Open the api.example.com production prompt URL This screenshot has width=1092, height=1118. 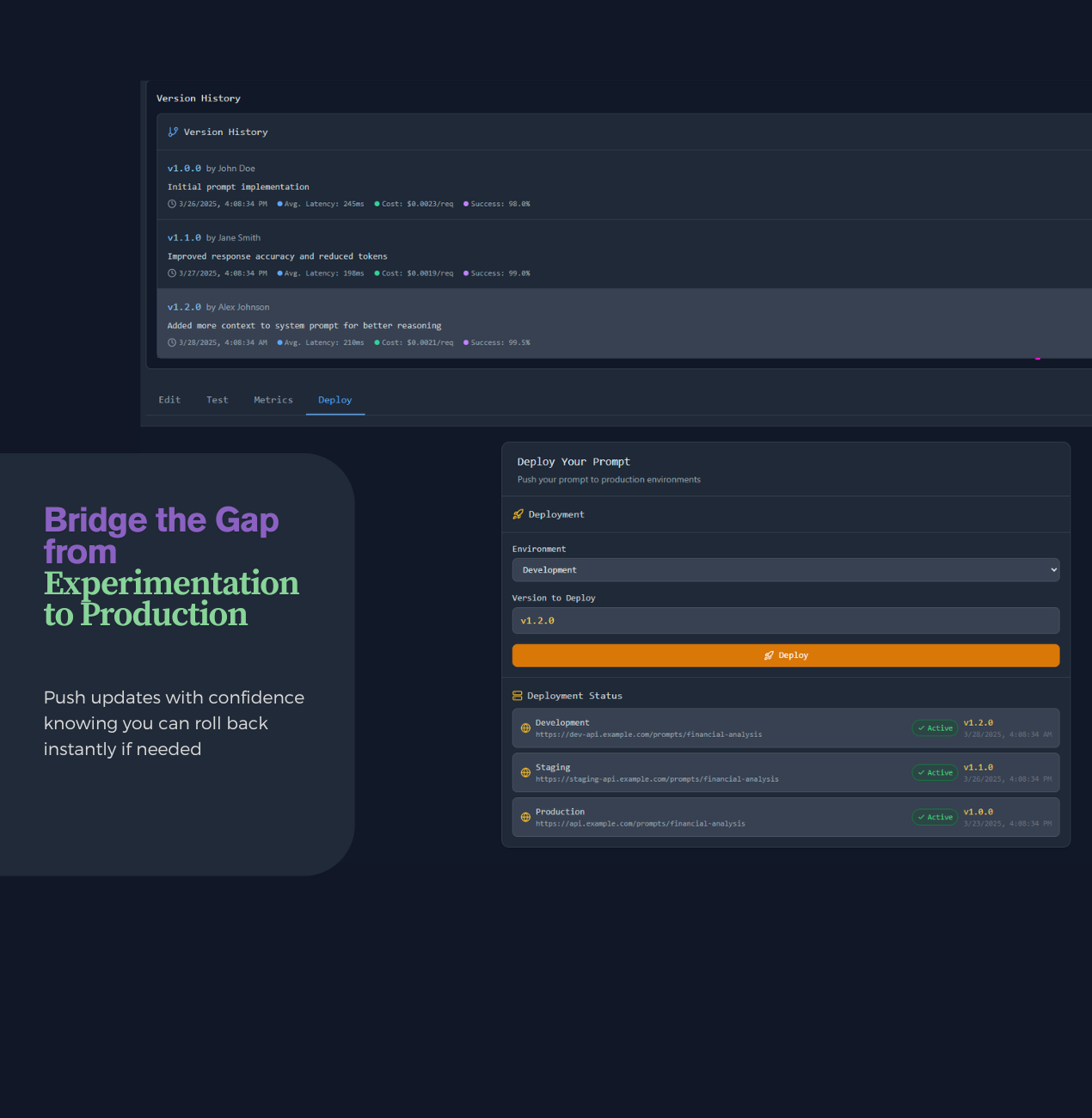pos(641,824)
